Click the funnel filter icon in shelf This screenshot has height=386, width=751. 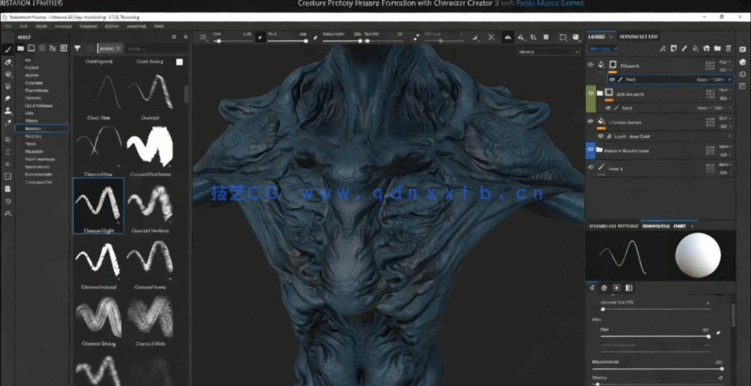77,48
